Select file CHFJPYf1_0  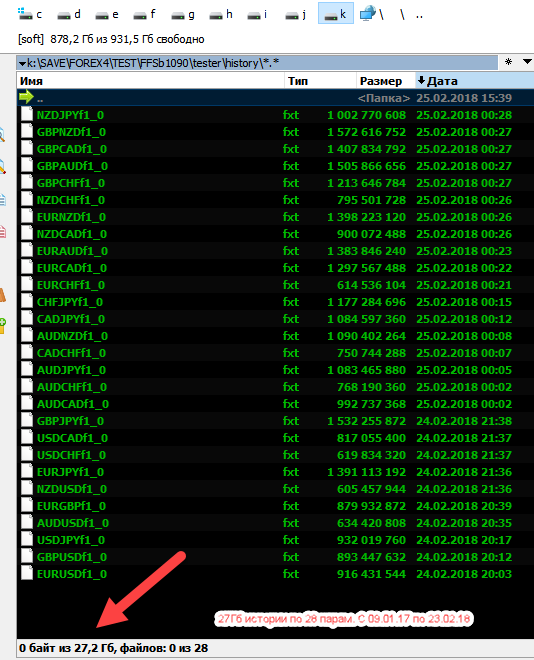point(275,302)
